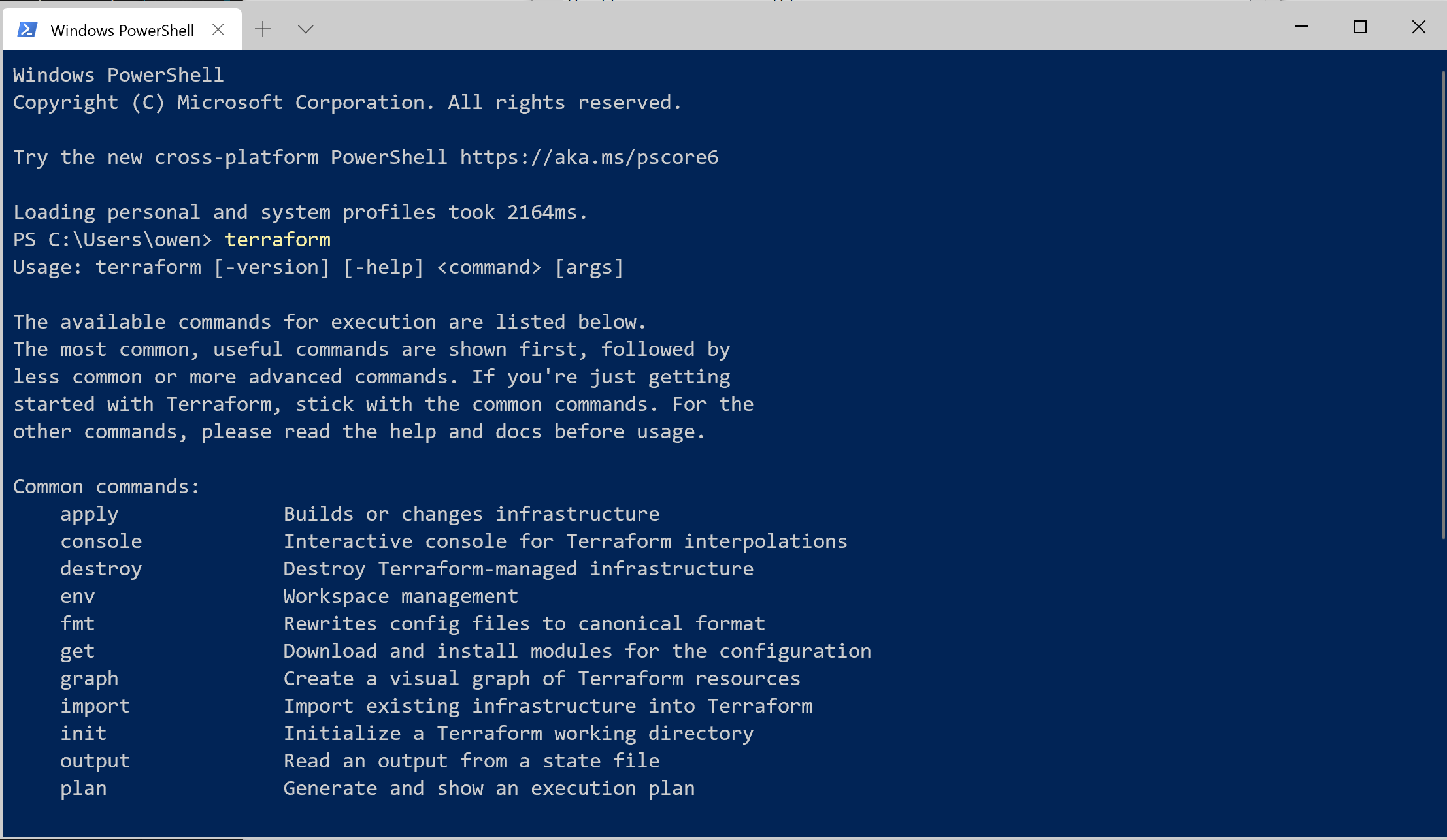
Task: Select the apply command text
Action: tap(89, 513)
